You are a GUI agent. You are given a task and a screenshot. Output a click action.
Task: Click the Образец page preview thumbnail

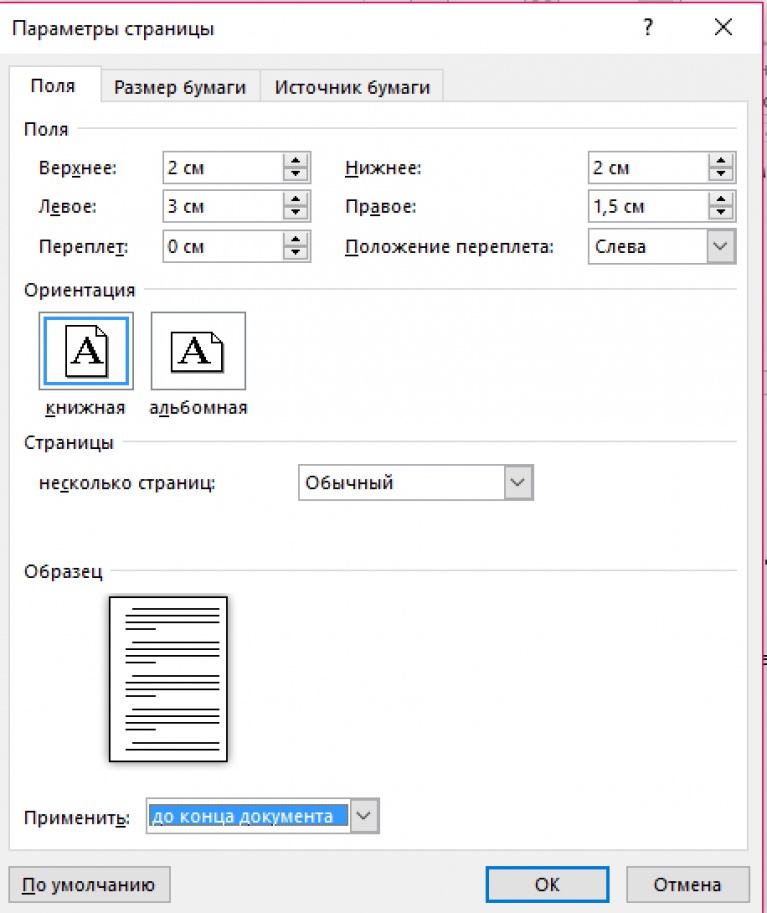(x=168, y=679)
